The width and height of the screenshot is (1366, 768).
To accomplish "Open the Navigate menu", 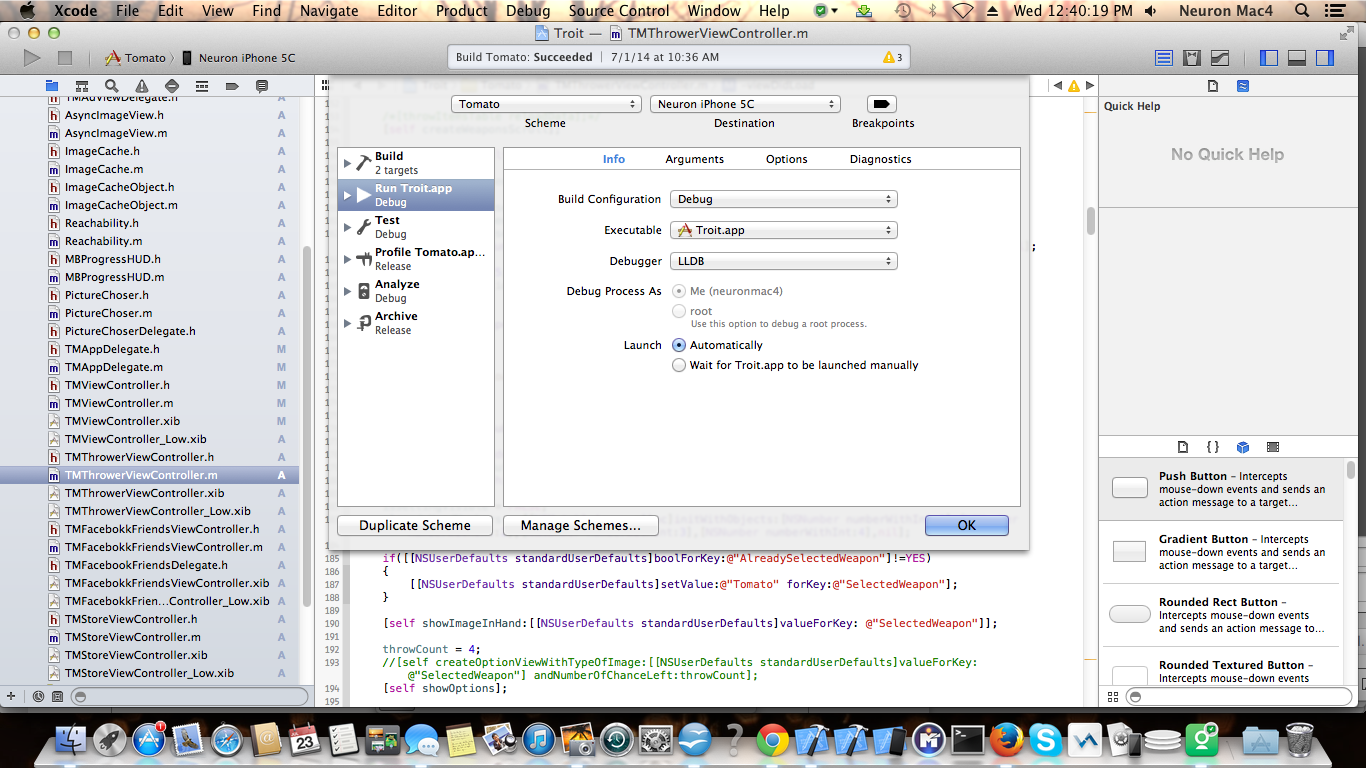I will (x=329, y=11).
